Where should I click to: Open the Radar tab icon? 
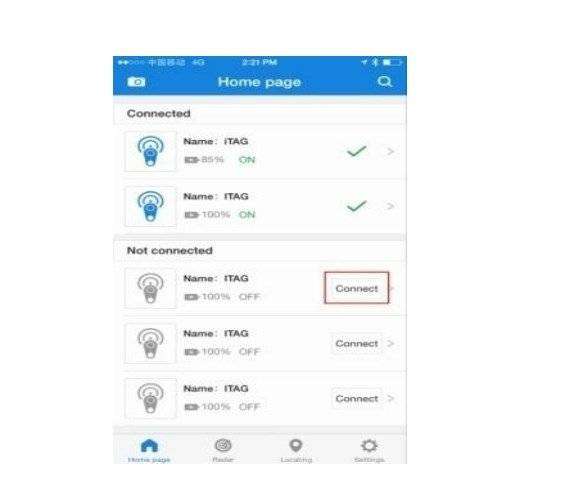click(223, 445)
